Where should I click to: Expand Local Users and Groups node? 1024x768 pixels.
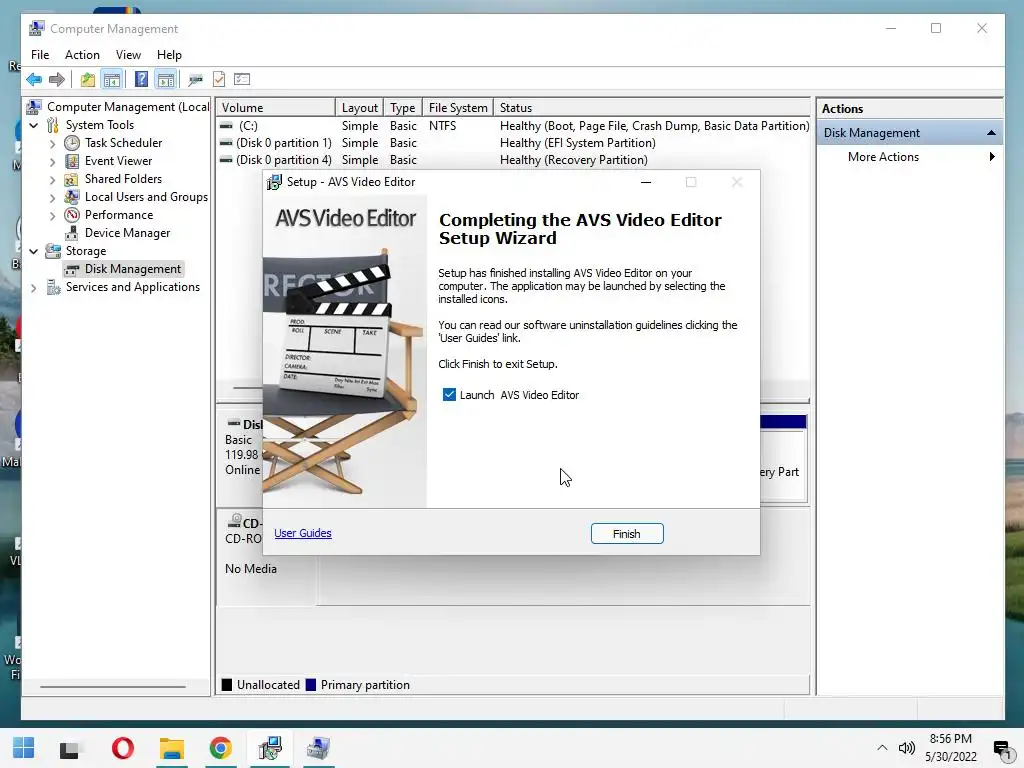53,197
